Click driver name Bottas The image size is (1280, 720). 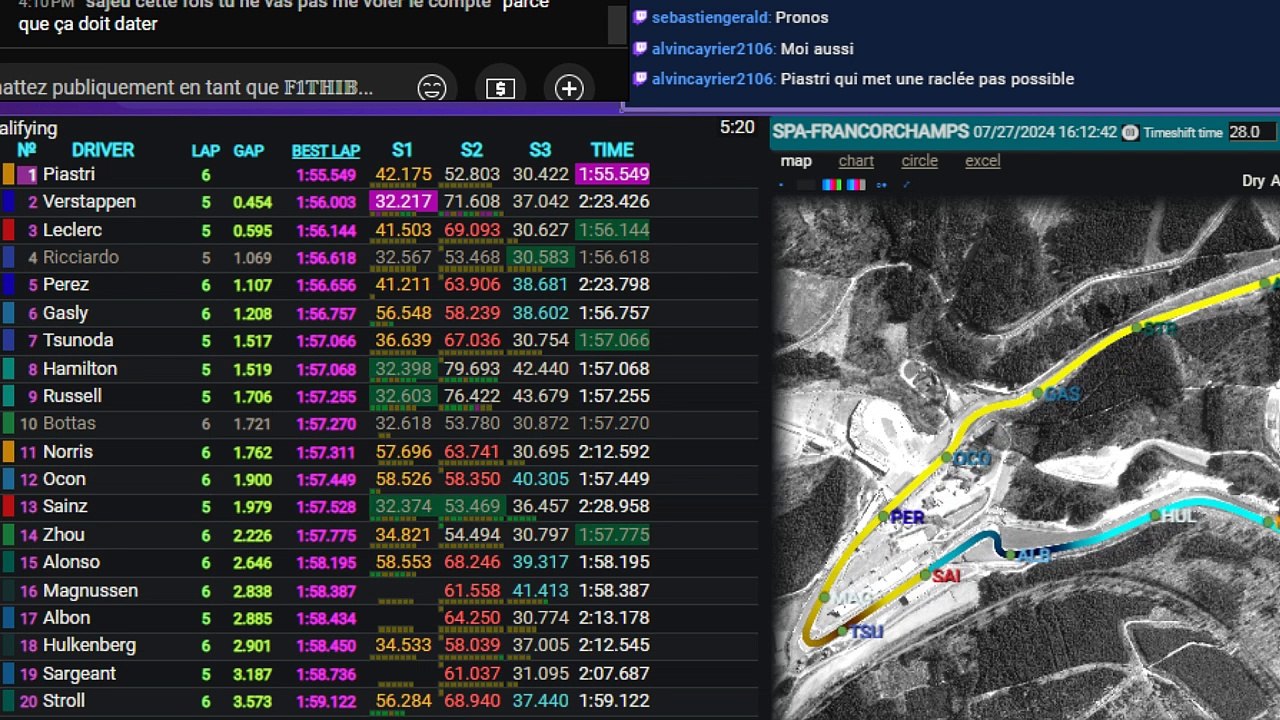[69, 423]
